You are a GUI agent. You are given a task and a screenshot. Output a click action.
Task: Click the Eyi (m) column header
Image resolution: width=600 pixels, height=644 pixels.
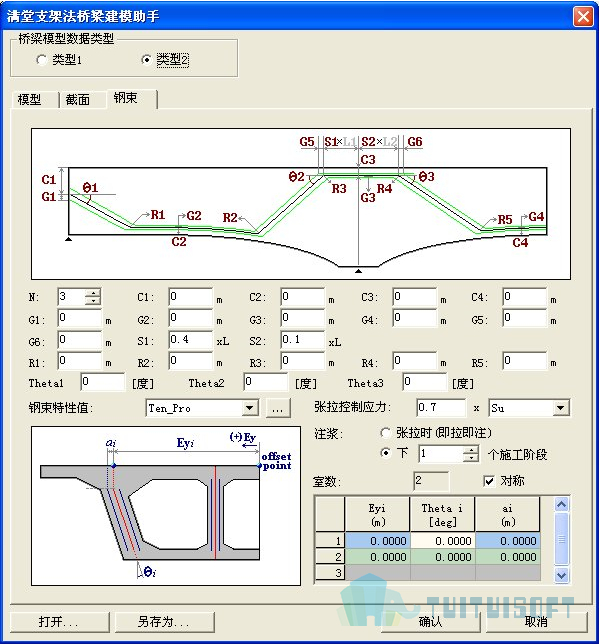377,515
